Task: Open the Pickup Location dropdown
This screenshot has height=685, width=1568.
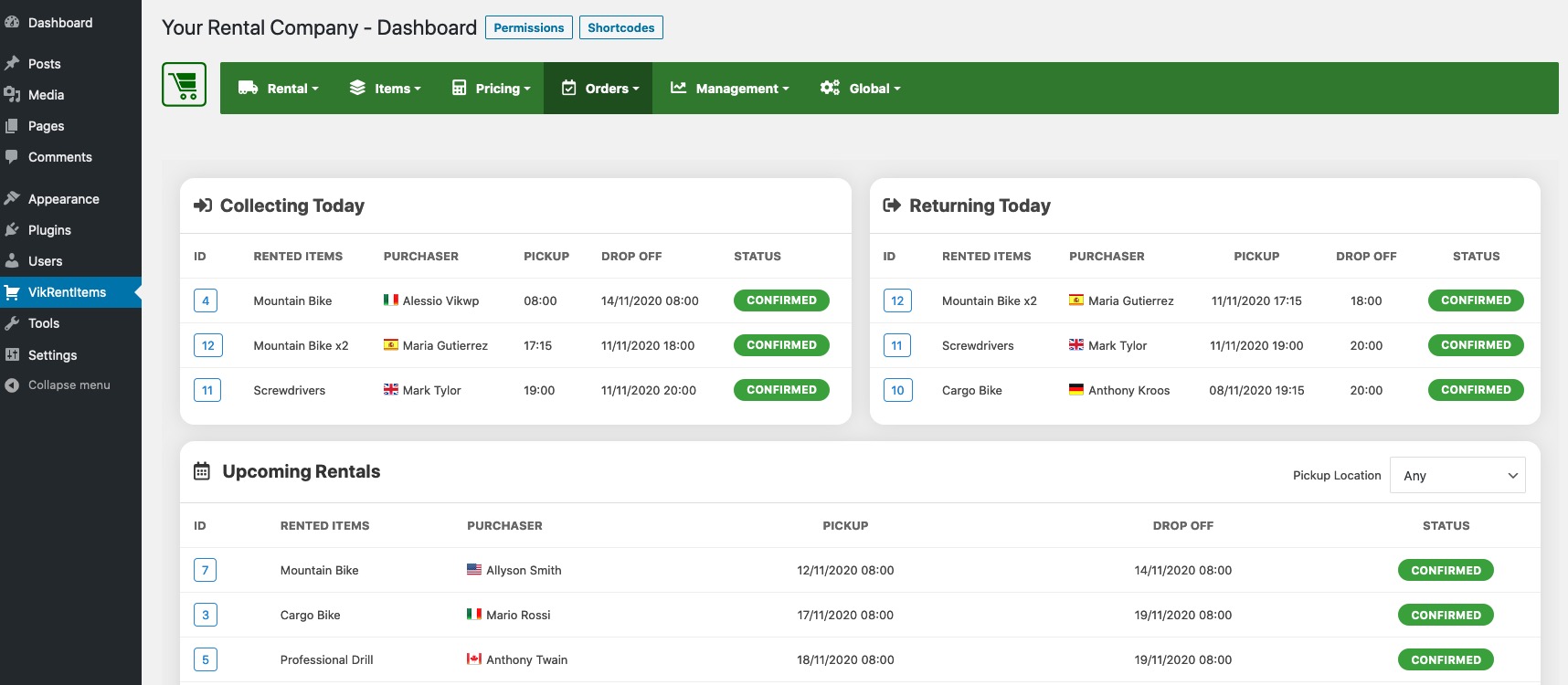Action: click(x=1457, y=475)
